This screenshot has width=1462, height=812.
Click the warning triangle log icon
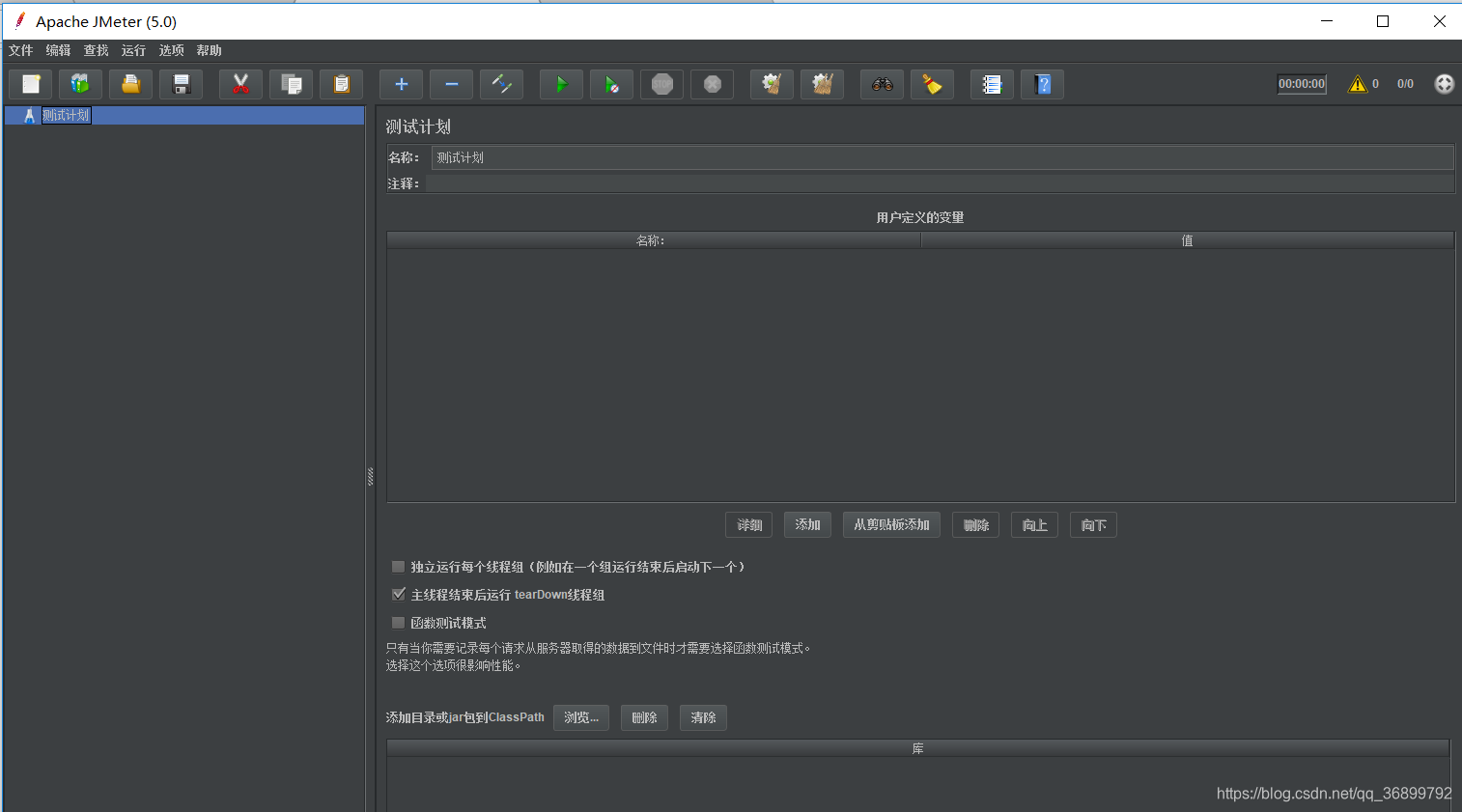1358,84
